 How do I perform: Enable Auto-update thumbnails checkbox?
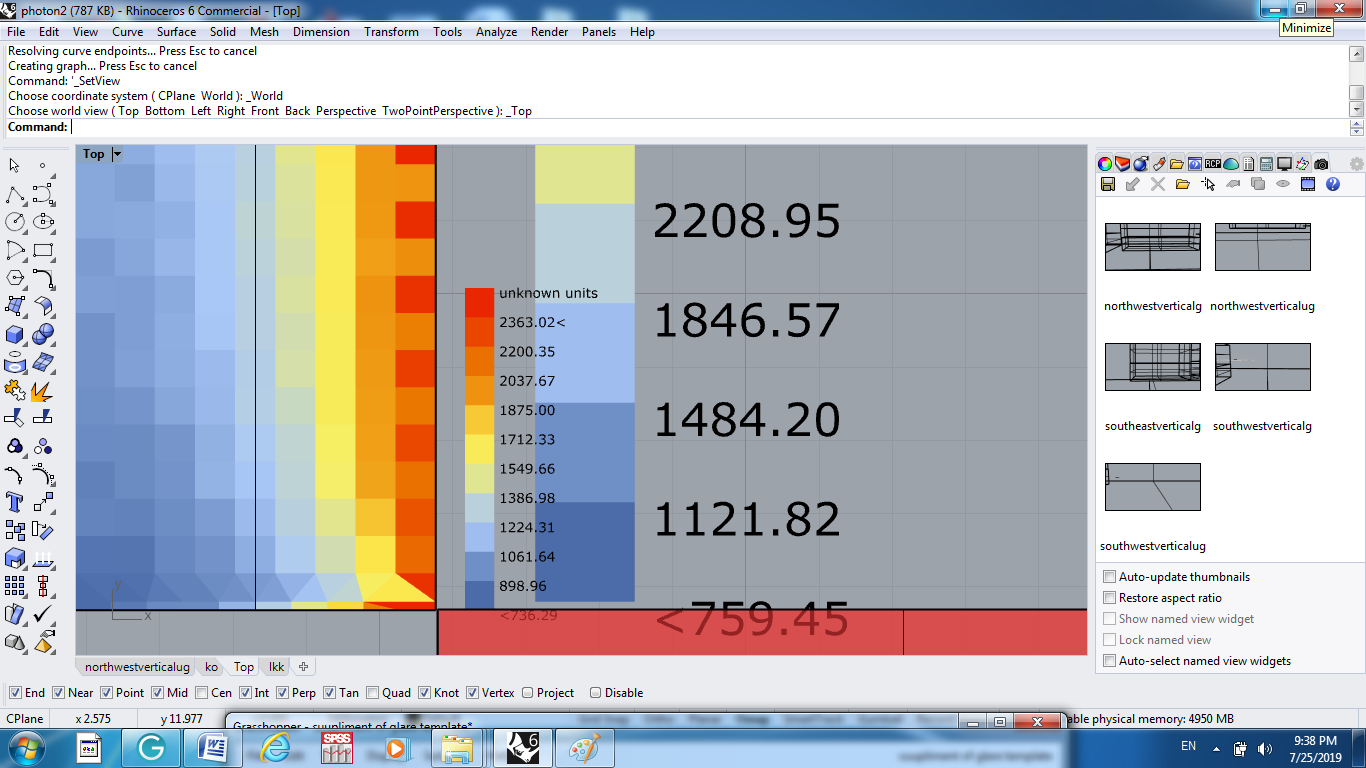1109,577
